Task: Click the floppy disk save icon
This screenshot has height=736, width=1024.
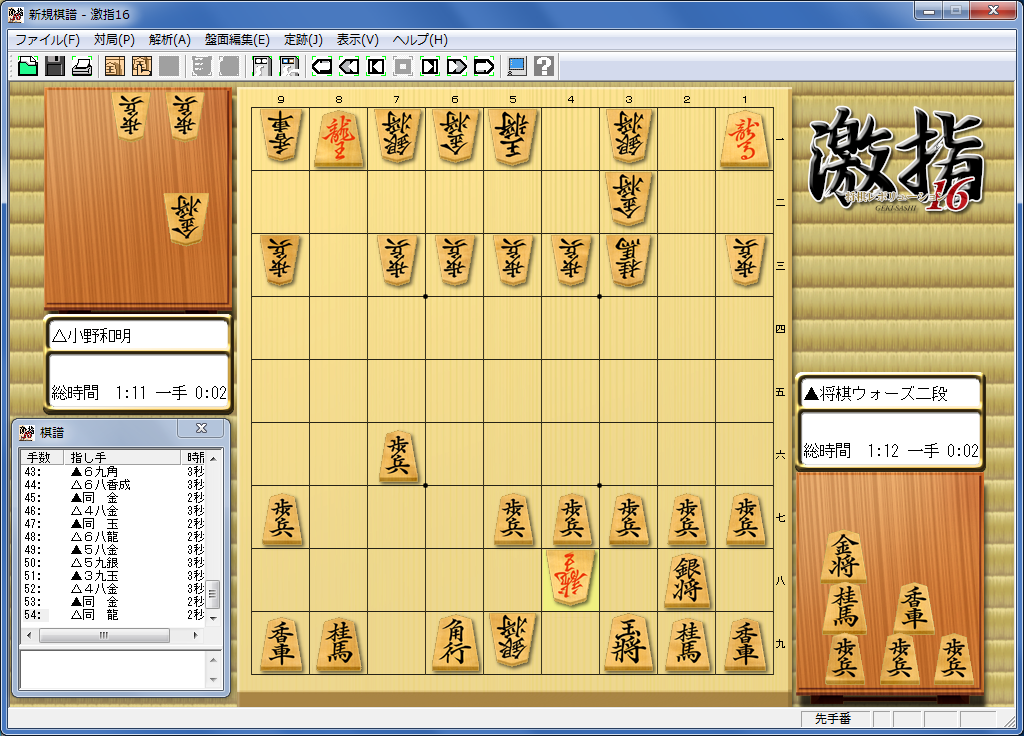Action: click(x=55, y=67)
